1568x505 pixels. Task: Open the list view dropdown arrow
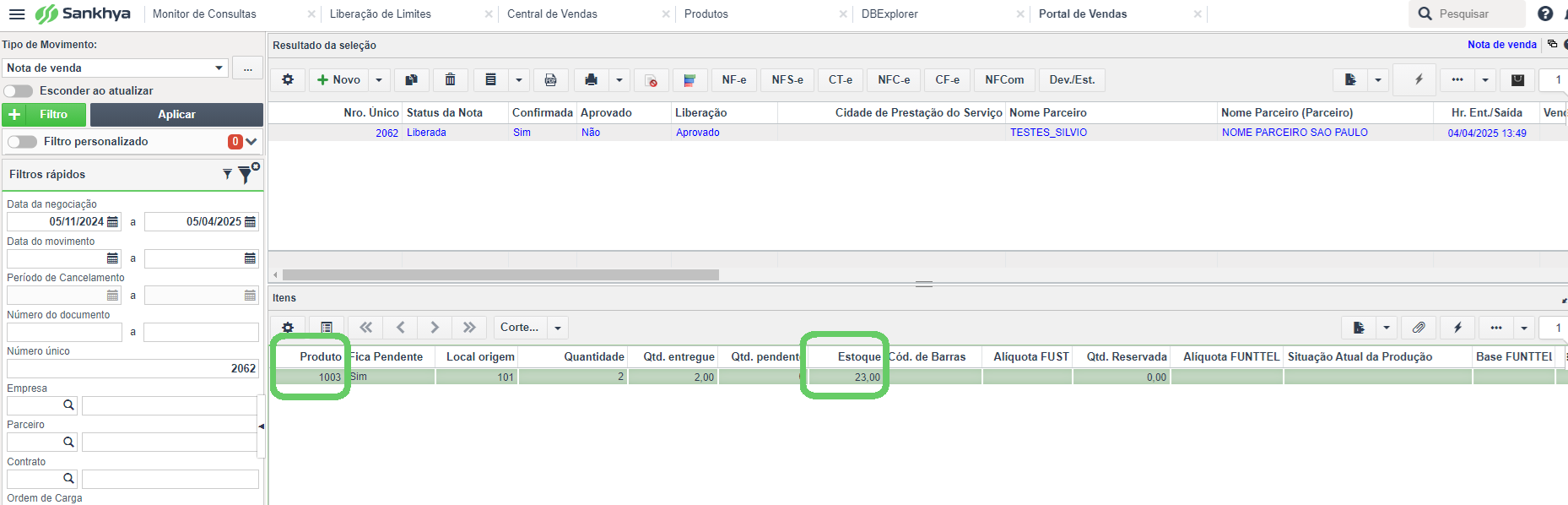(x=519, y=79)
